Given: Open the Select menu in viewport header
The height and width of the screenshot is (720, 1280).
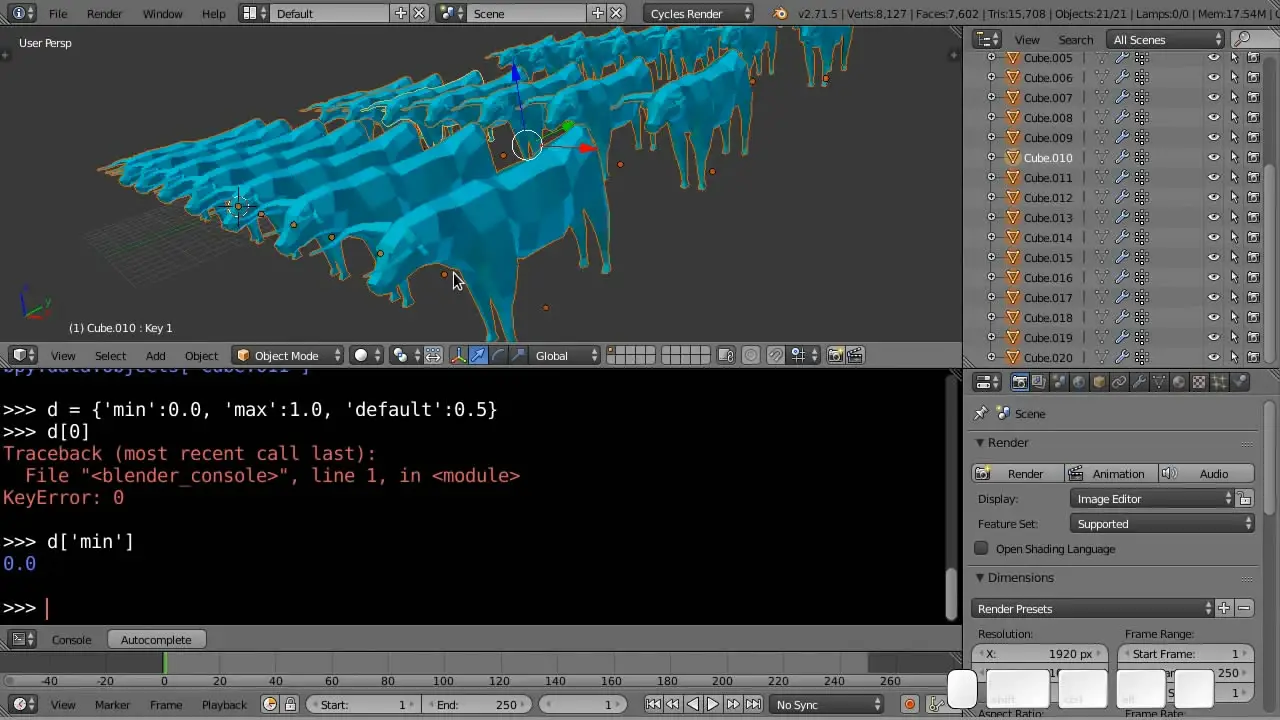Looking at the screenshot, I should pos(110,356).
